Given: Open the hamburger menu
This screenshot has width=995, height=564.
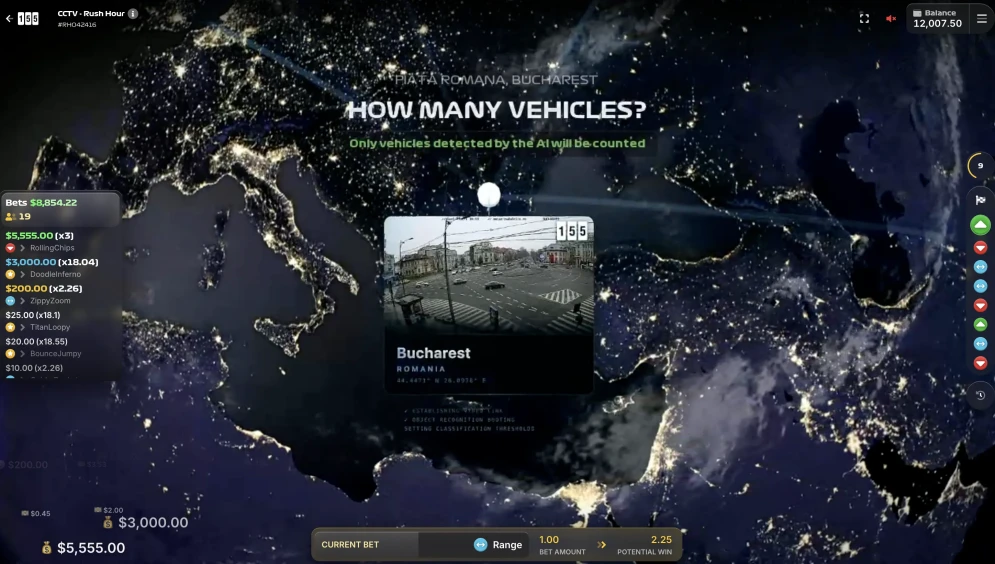Looking at the screenshot, I should pyautogui.click(x=982, y=18).
